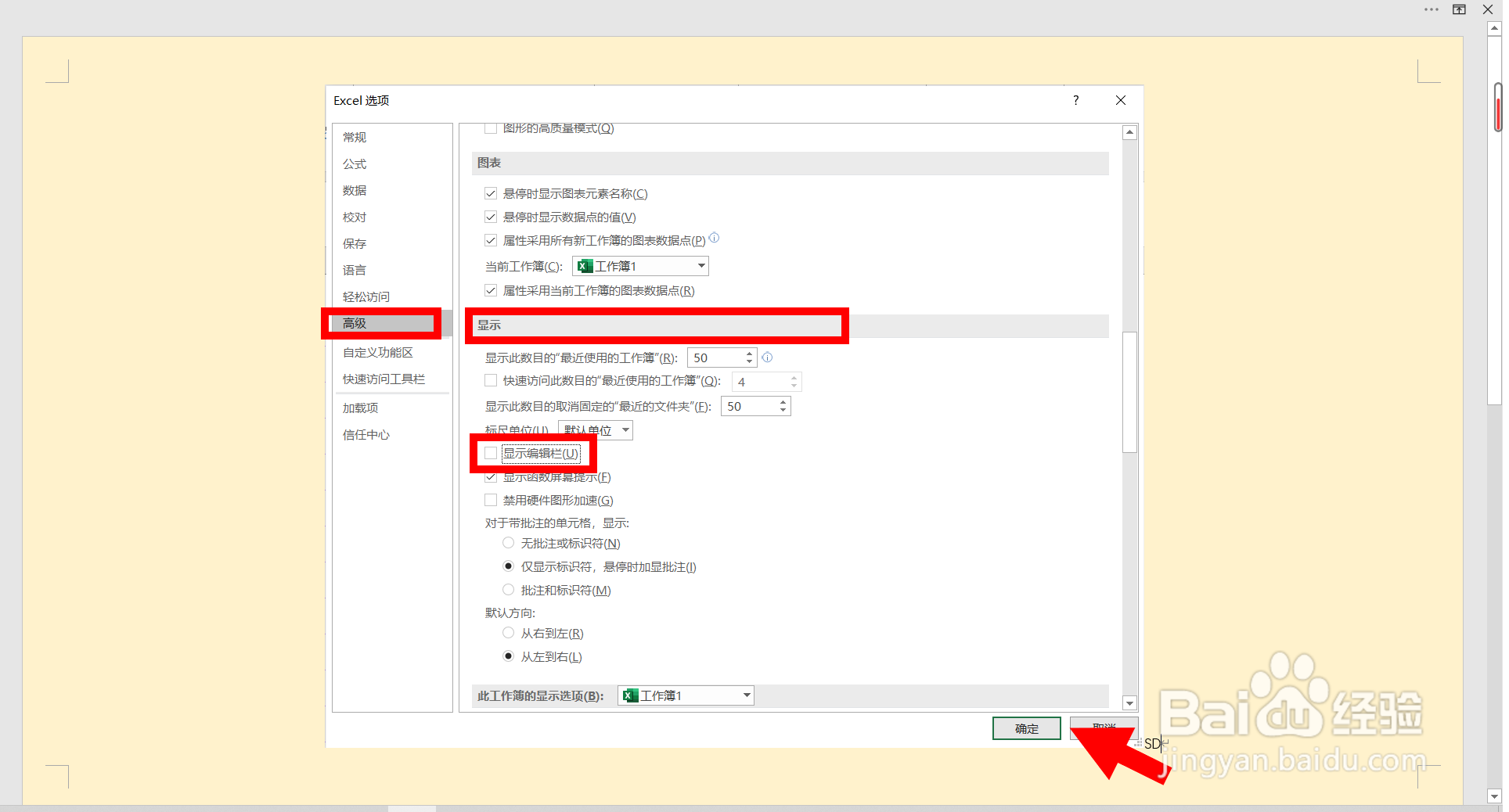Open the three-dots menu at top right
The width and height of the screenshot is (1509, 812).
coord(1432,9)
